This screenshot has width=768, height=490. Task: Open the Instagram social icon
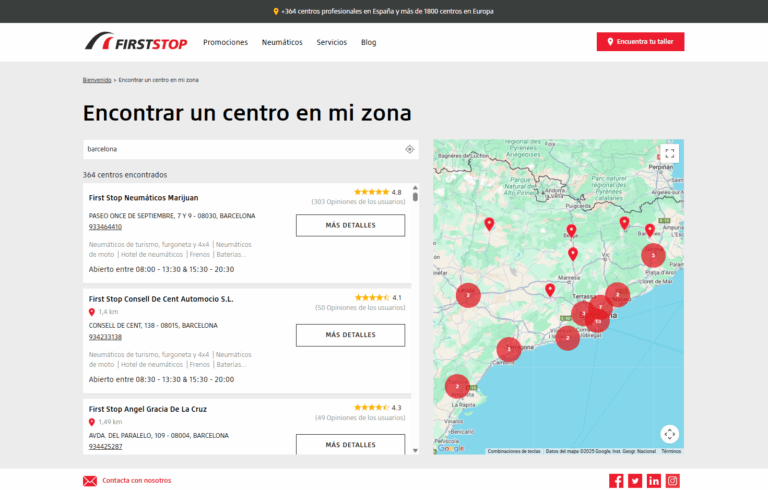[x=673, y=481]
